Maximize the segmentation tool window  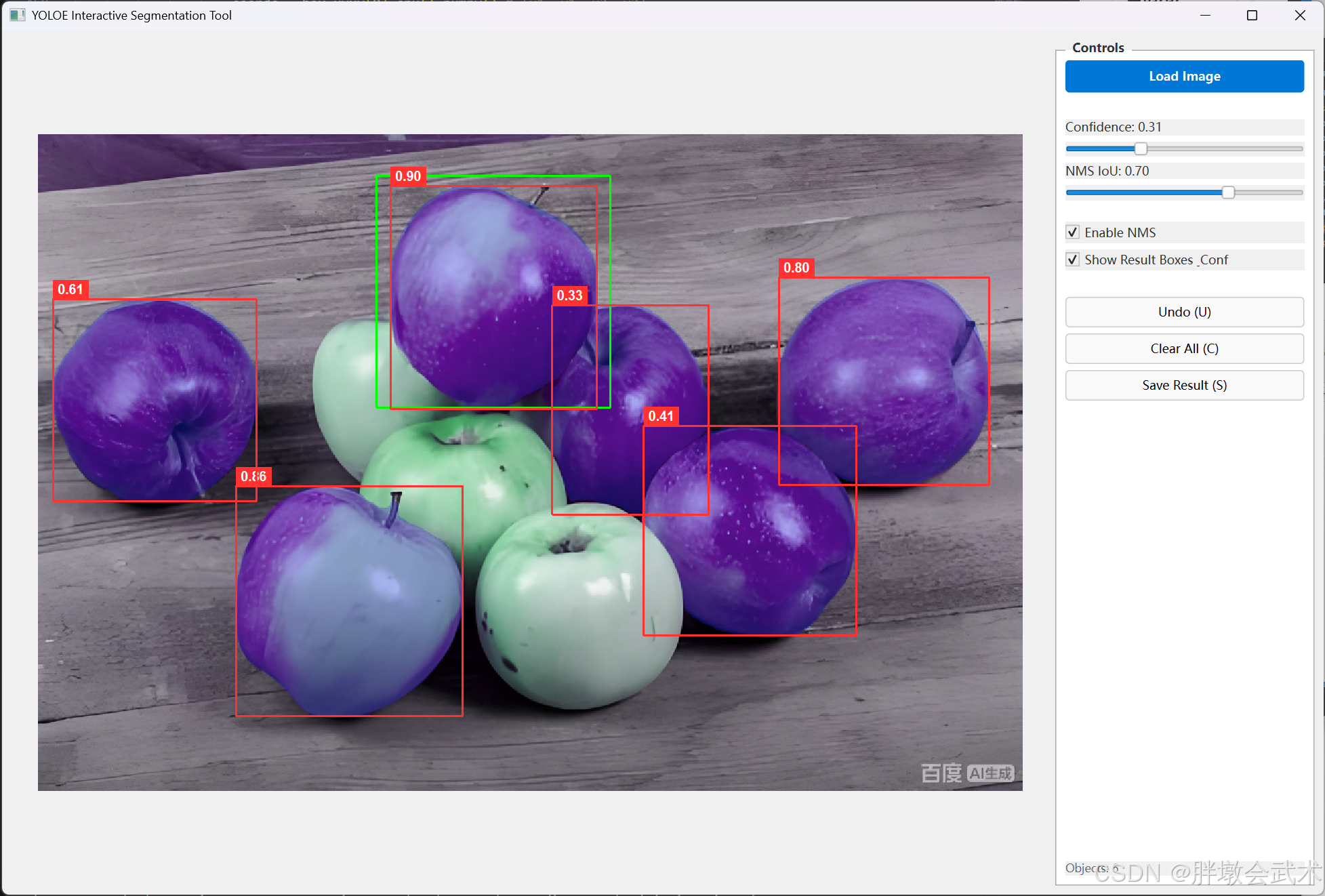pyautogui.click(x=1252, y=15)
